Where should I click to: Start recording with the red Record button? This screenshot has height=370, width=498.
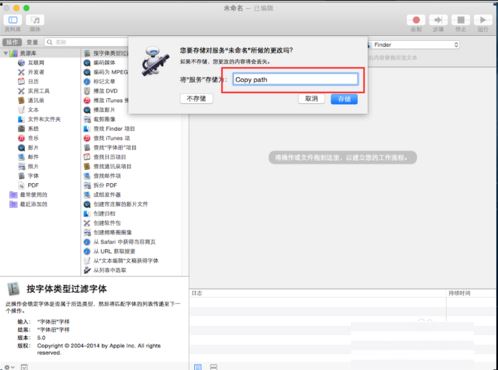(416, 20)
